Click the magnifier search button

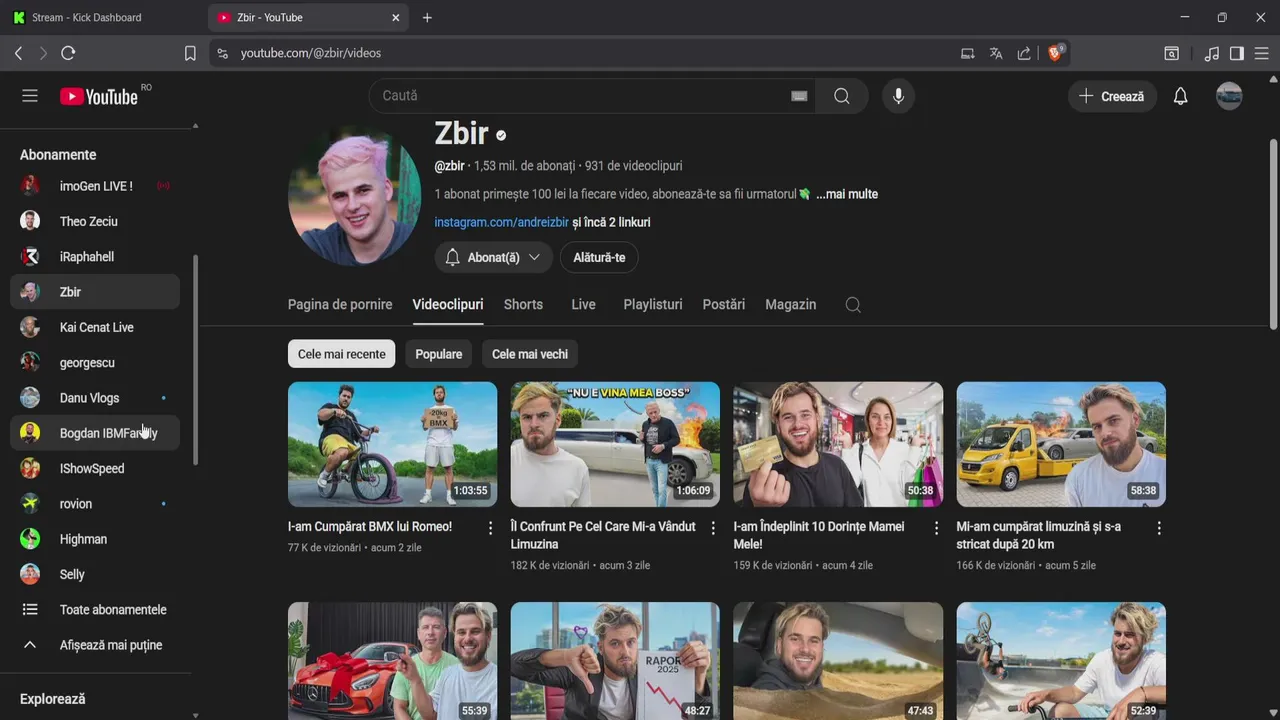[x=842, y=96]
